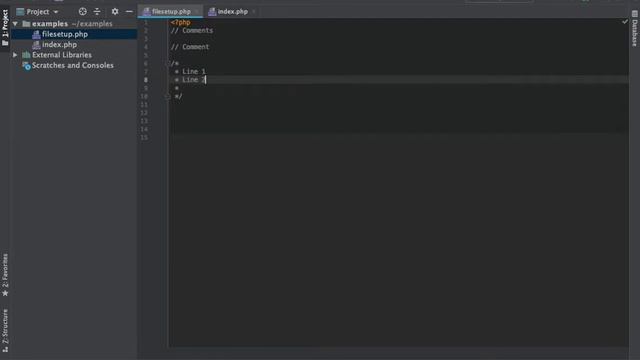640x360 pixels.
Task: Select Scratches and Consoles item
Action: pyautogui.click(x=73, y=65)
